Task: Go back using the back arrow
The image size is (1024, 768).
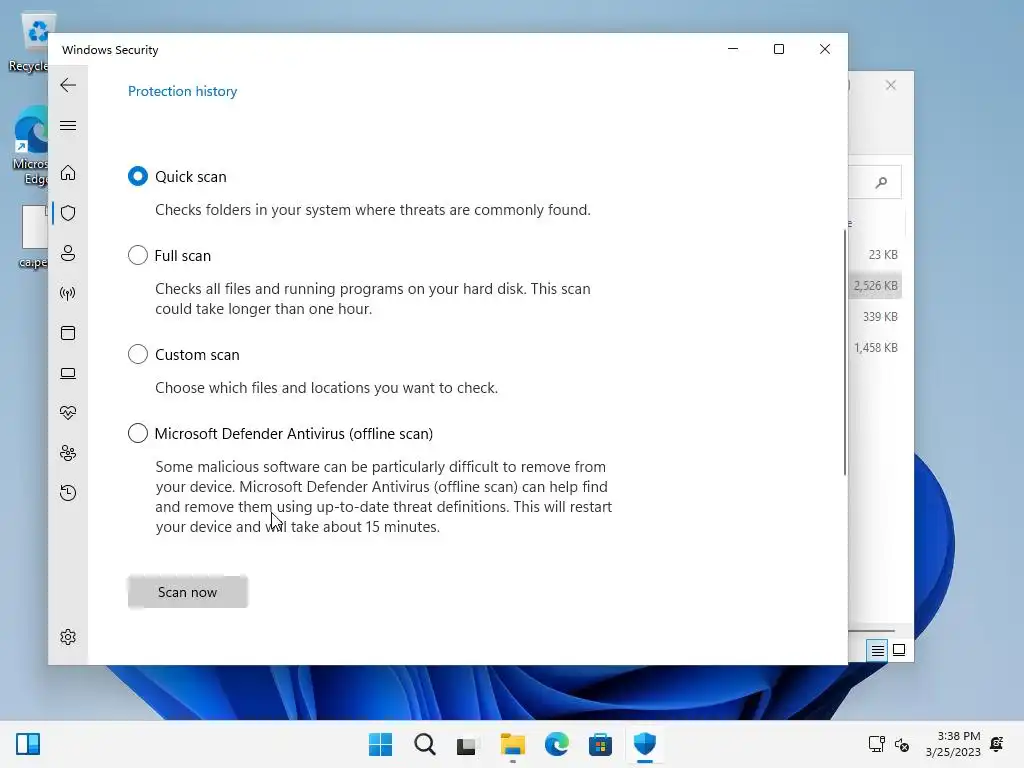Action: [68, 85]
